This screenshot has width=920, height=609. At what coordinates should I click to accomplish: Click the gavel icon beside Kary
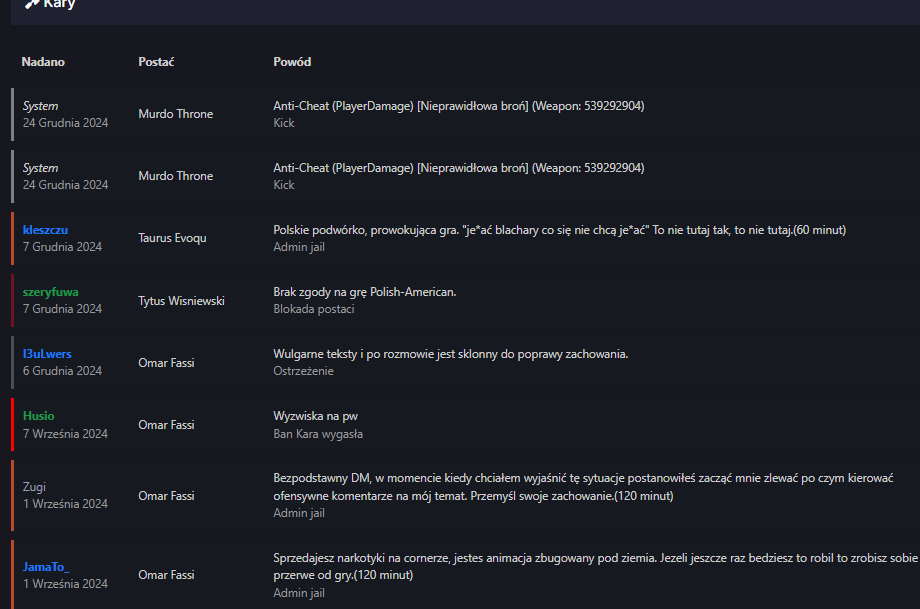(x=32, y=4)
